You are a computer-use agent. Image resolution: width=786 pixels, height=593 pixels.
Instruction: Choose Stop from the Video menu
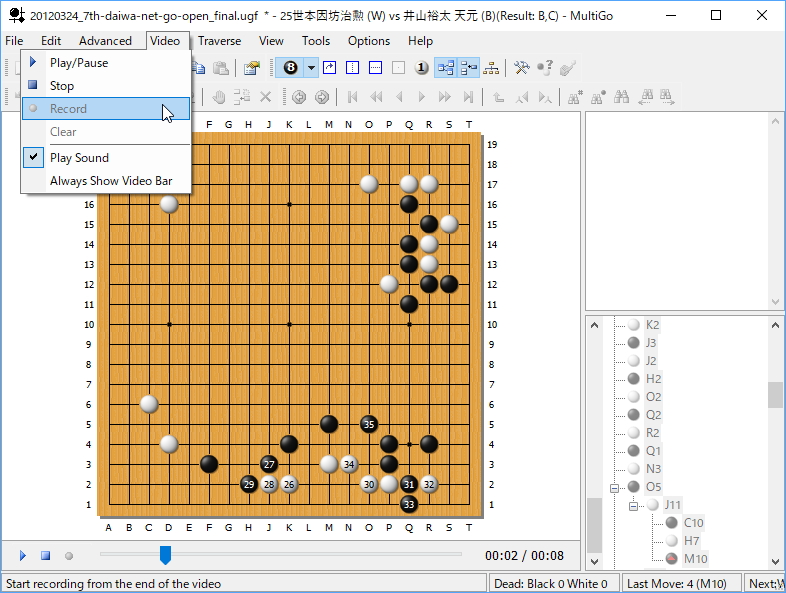pos(106,86)
